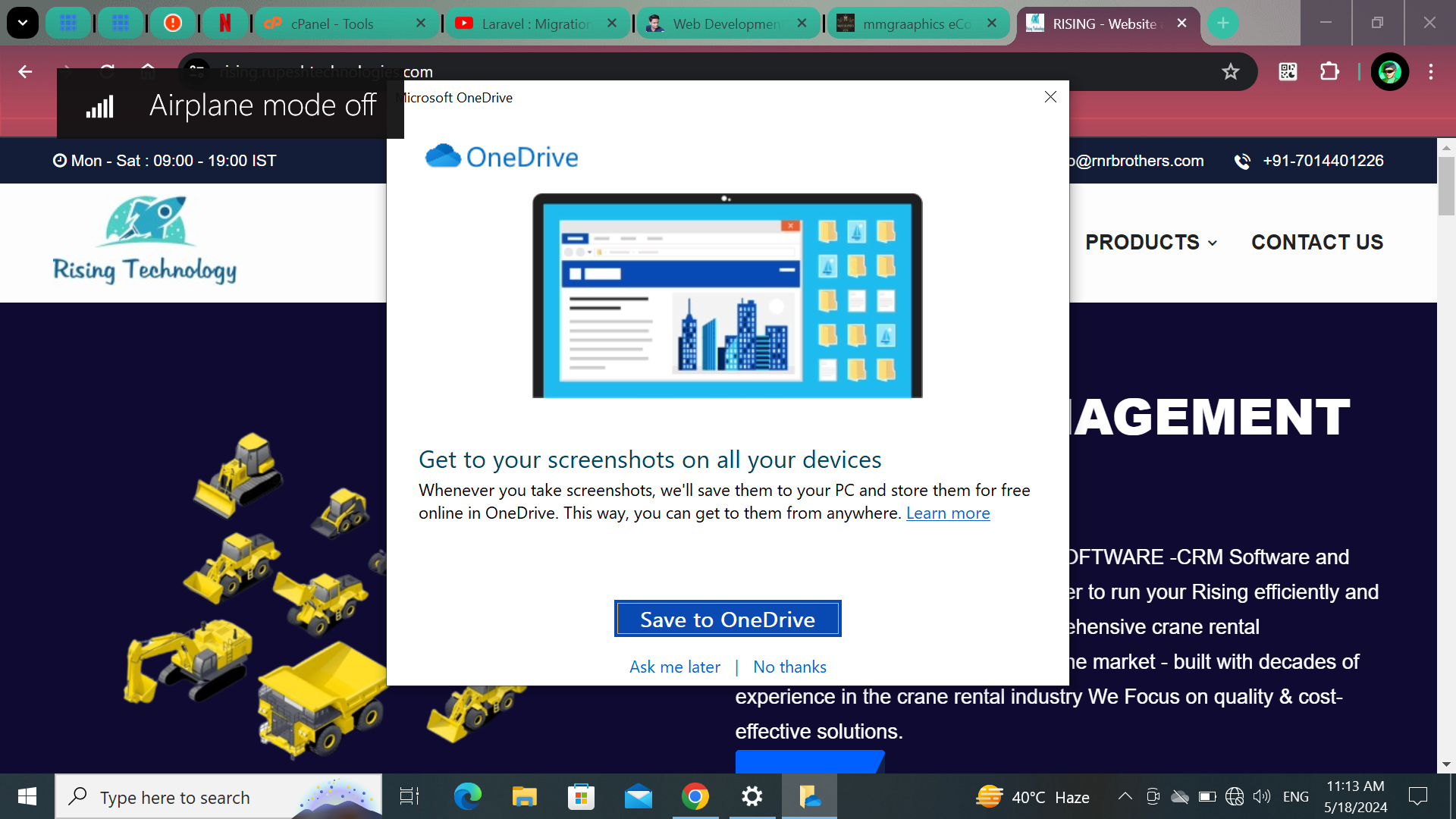Image resolution: width=1456 pixels, height=819 pixels.
Task: Click the blue button below the effective solutions text
Action: [810, 762]
